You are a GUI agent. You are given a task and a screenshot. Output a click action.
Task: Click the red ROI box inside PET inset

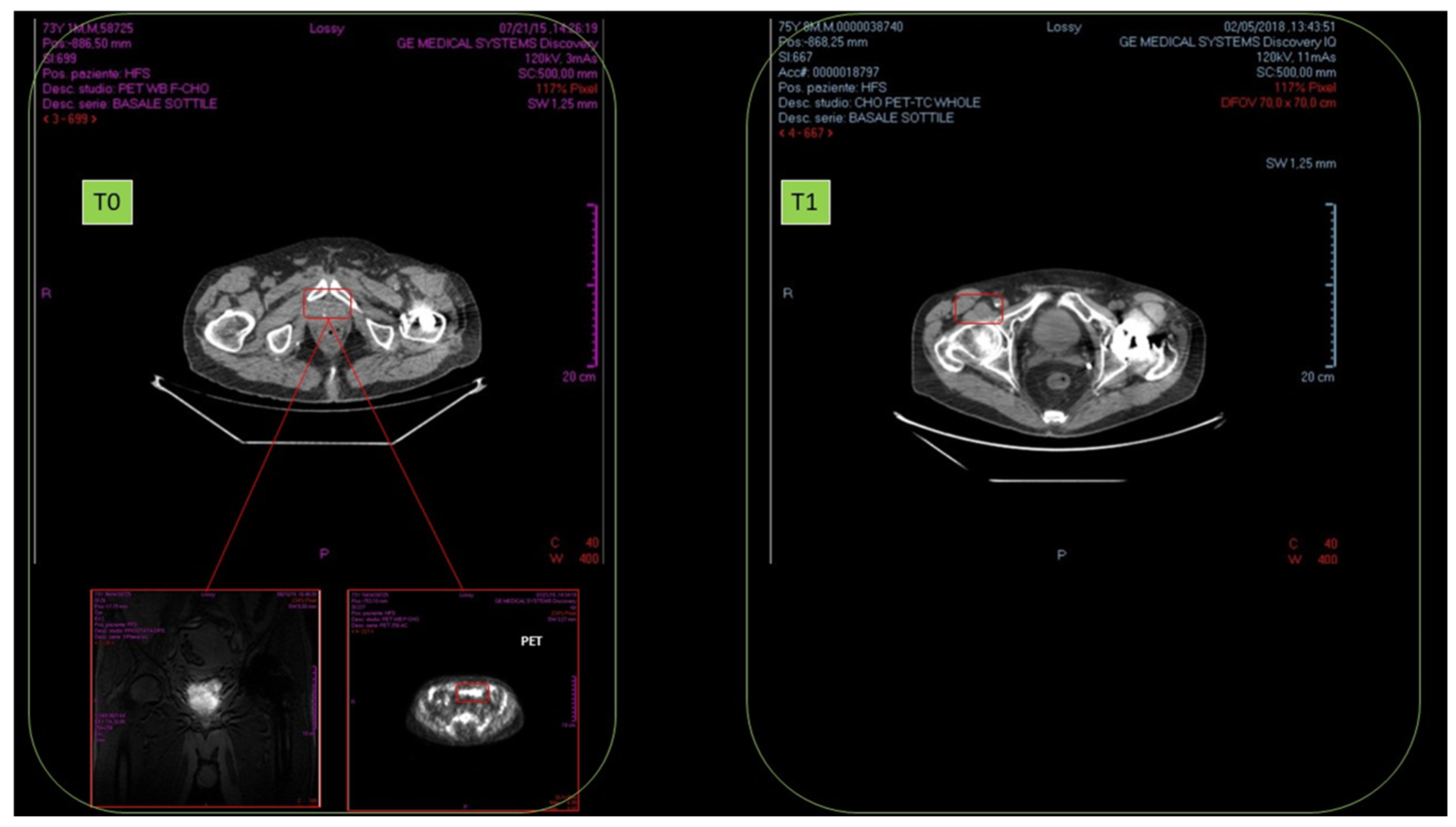point(472,692)
